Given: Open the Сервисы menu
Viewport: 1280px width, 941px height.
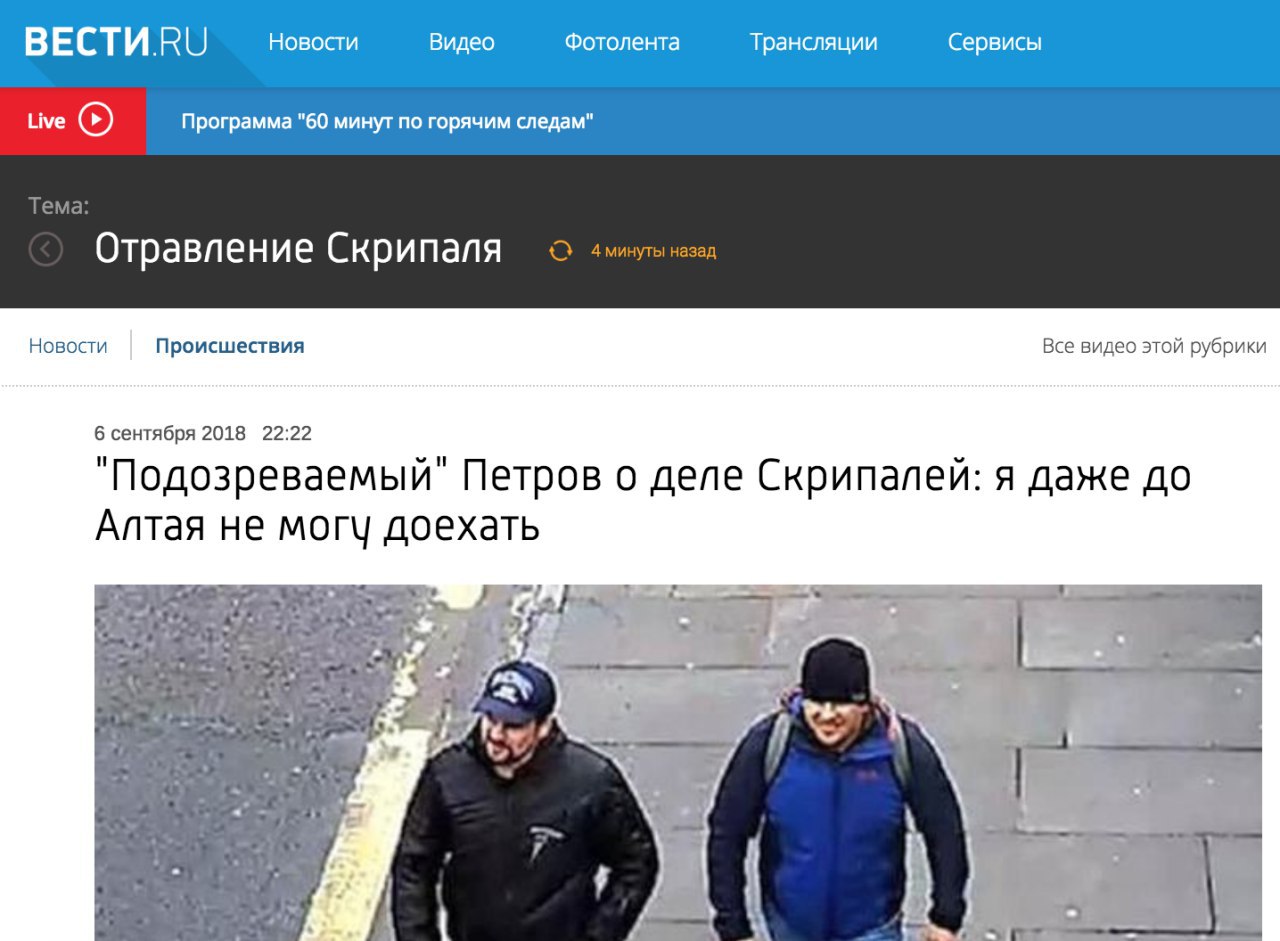Looking at the screenshot, I should [x=995, y=42].
